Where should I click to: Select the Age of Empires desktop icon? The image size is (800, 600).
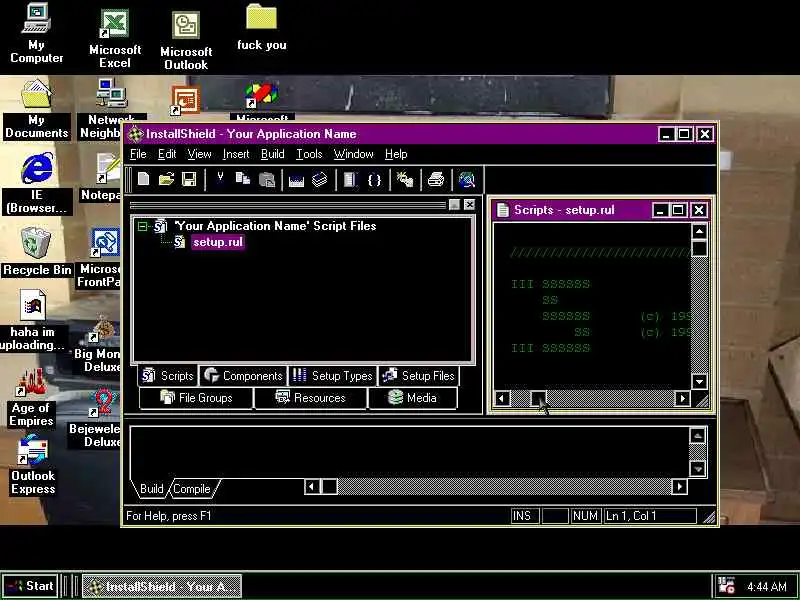(x=32, y=398)
